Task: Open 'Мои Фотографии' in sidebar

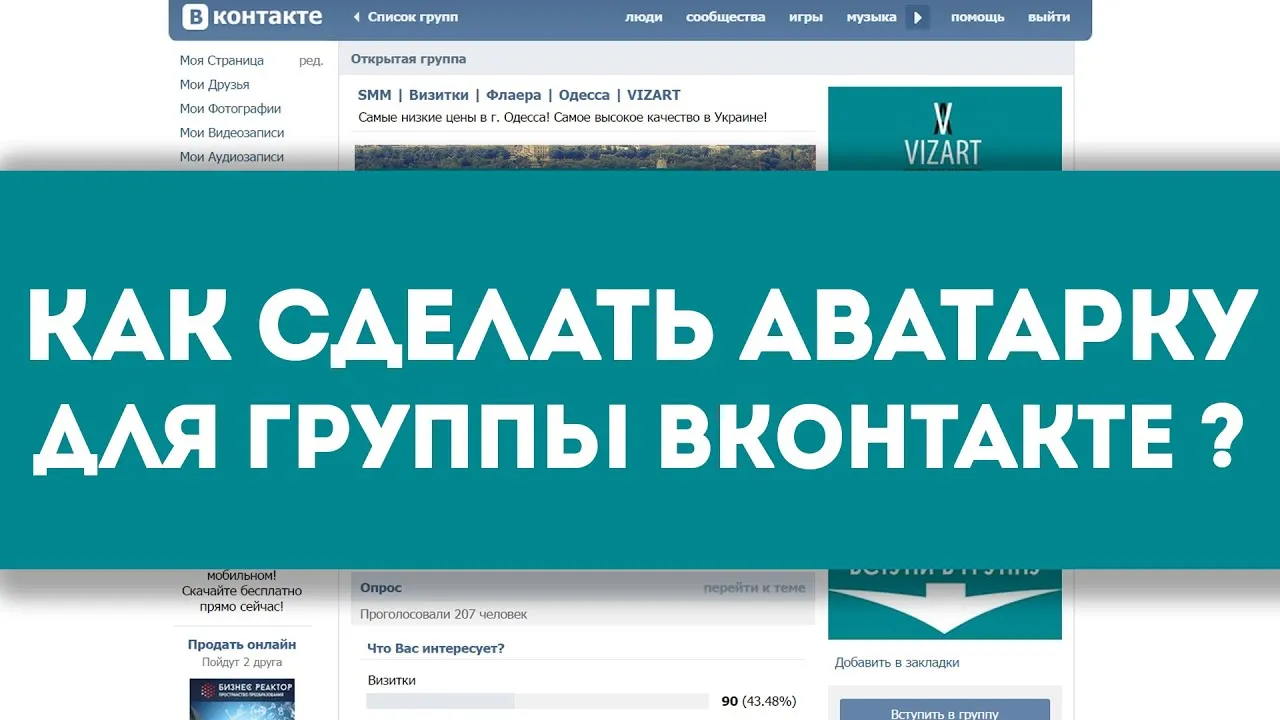Action: 231,109
